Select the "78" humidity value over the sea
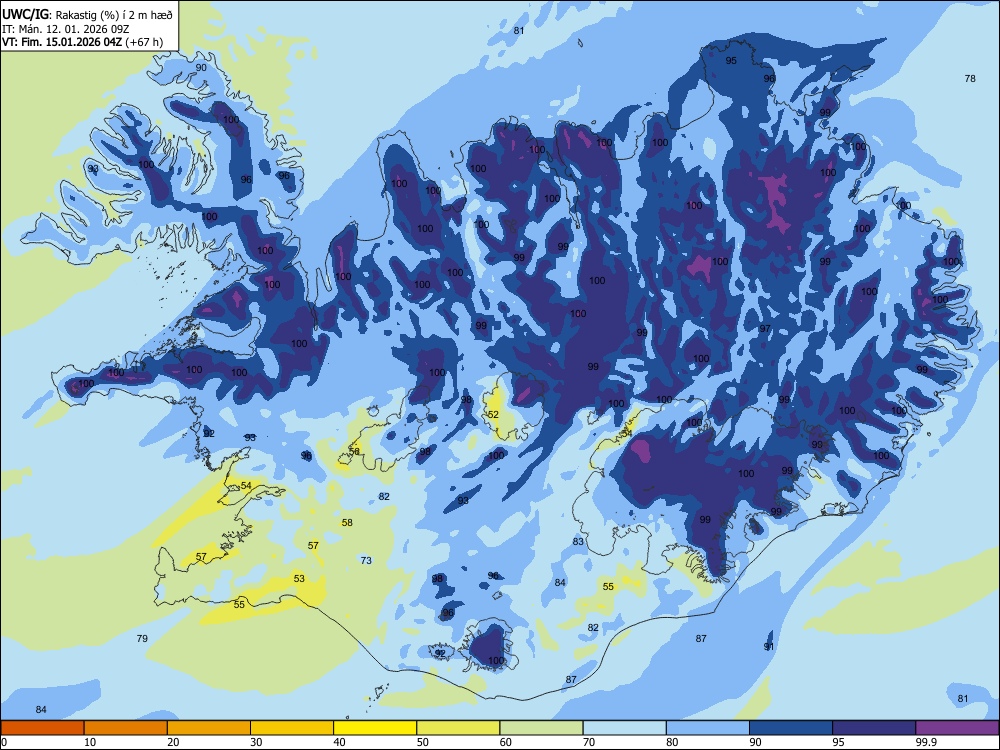 tap(970, 78)
